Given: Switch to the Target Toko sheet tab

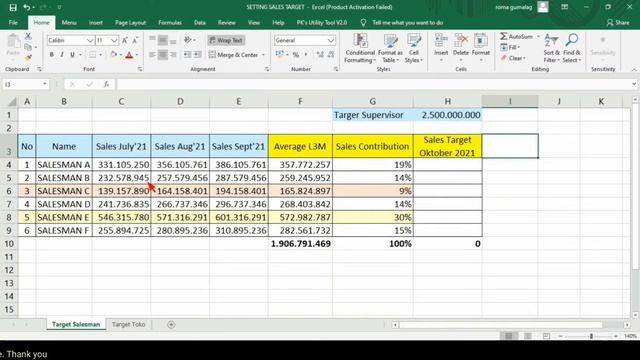Looking at the screenshot, I should tap(129, 324).
